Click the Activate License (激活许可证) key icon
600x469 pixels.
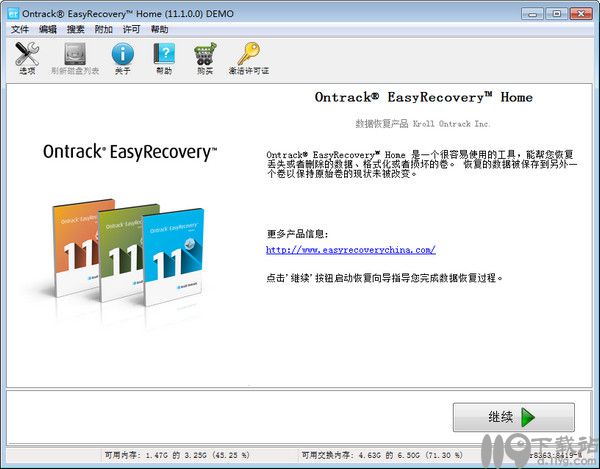249,58
